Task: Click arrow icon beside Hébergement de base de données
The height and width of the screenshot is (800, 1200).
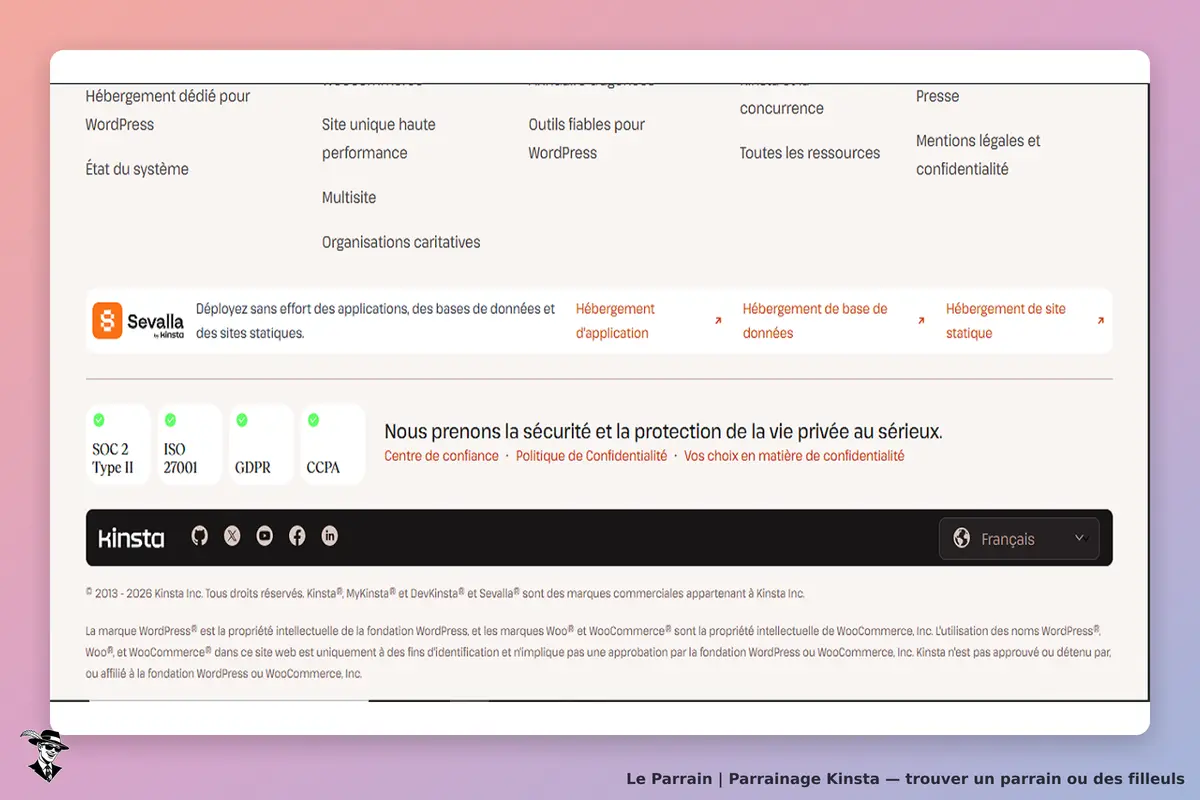Action: pyautogui.click(x=921, y=321)
